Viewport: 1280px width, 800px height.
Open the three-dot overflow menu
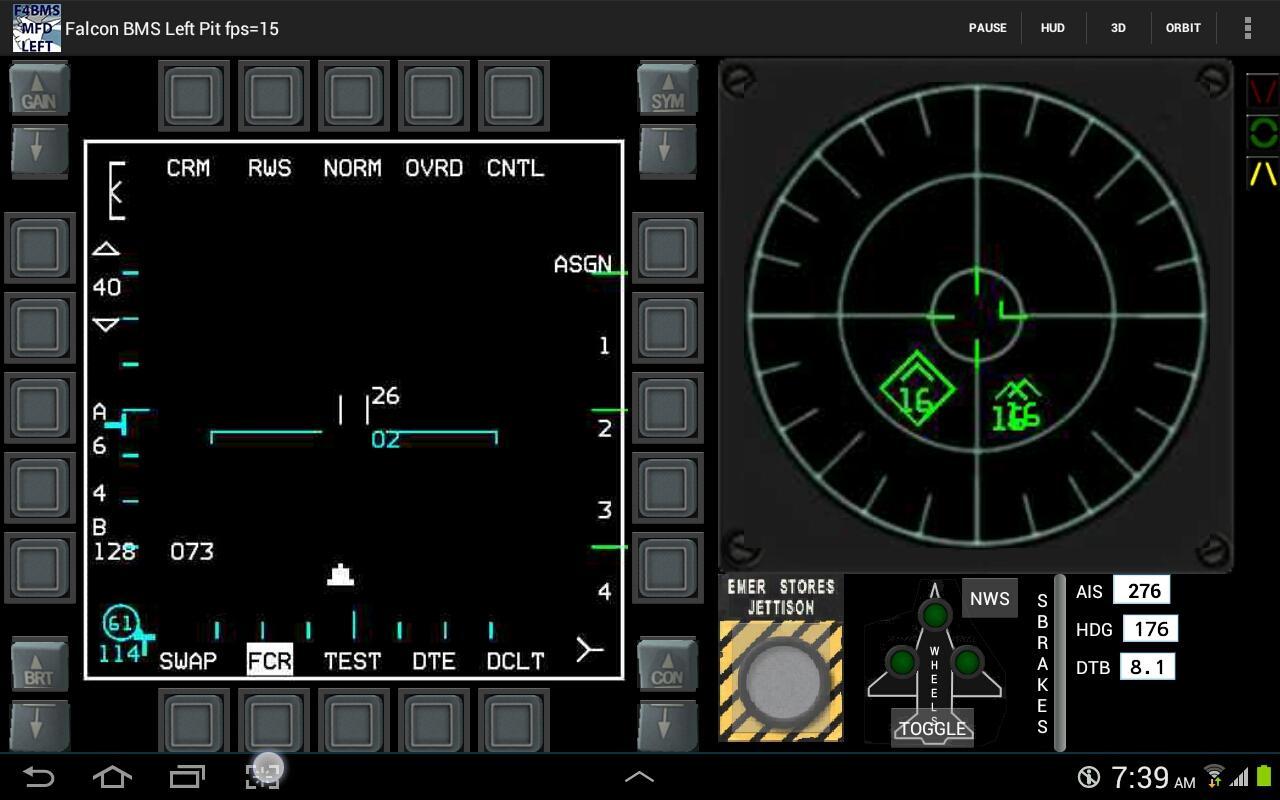(x=1247, y=27)
